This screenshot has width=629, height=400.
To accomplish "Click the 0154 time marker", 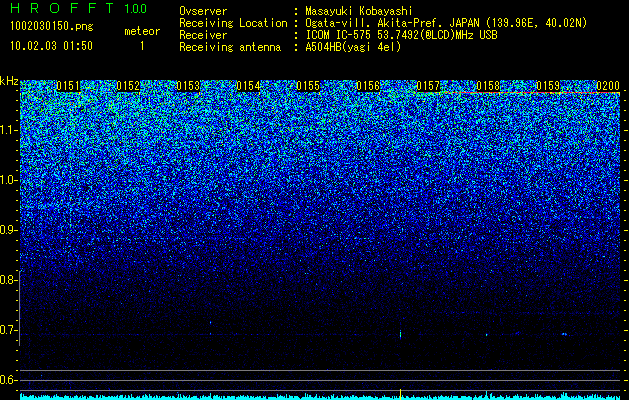I will point(248,86).
